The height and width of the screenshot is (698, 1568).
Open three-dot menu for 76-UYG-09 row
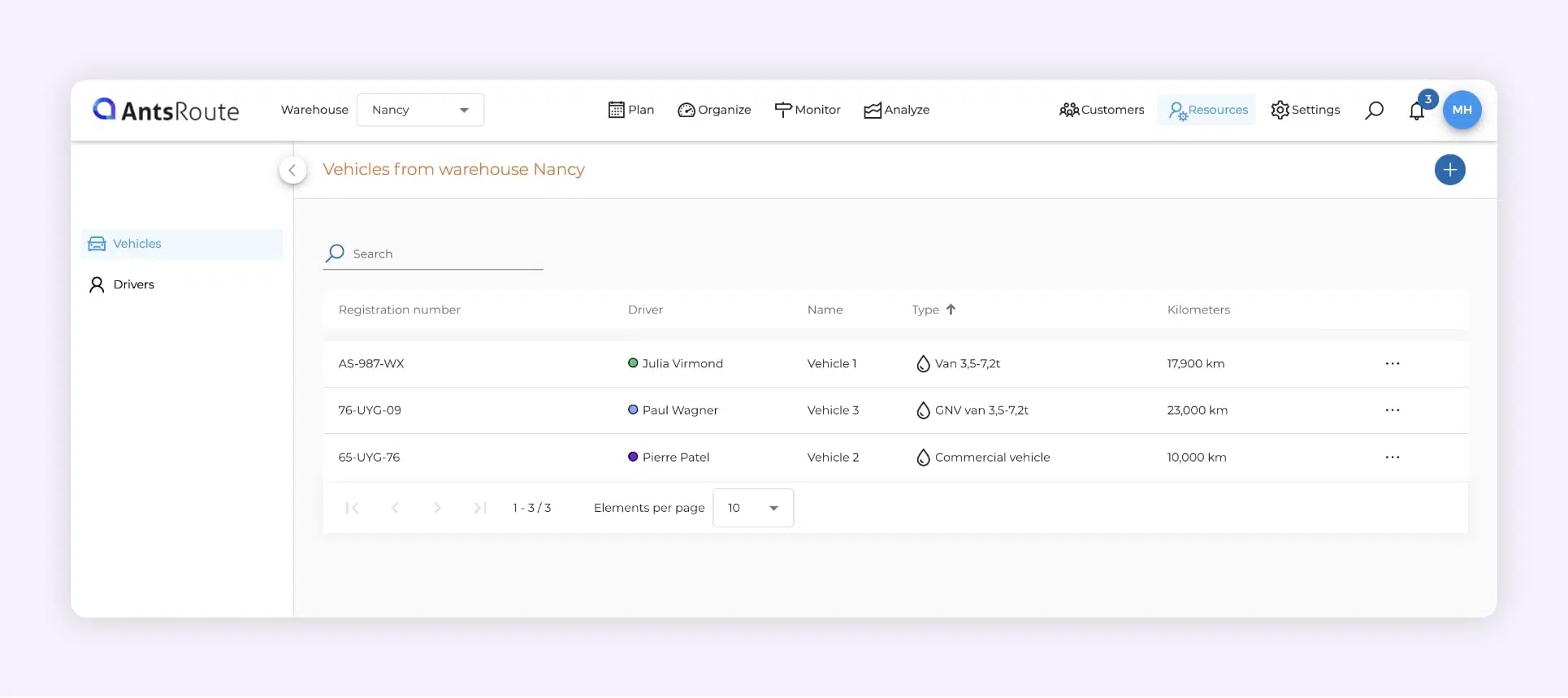[1392, 410]
